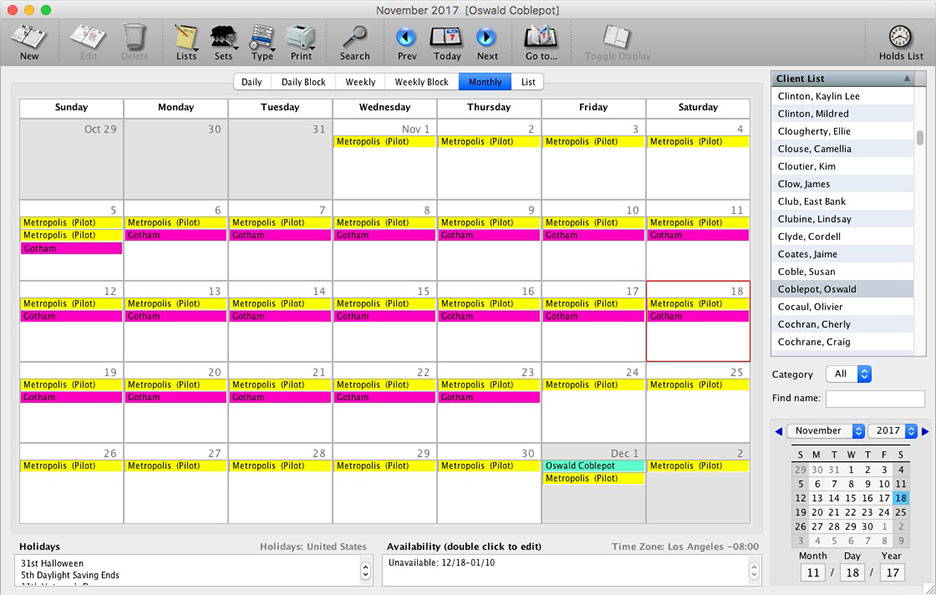Click Metropolis (Pilot) event on Nov 1
This screenshot has height=595, width=936.
click(384, 141)
